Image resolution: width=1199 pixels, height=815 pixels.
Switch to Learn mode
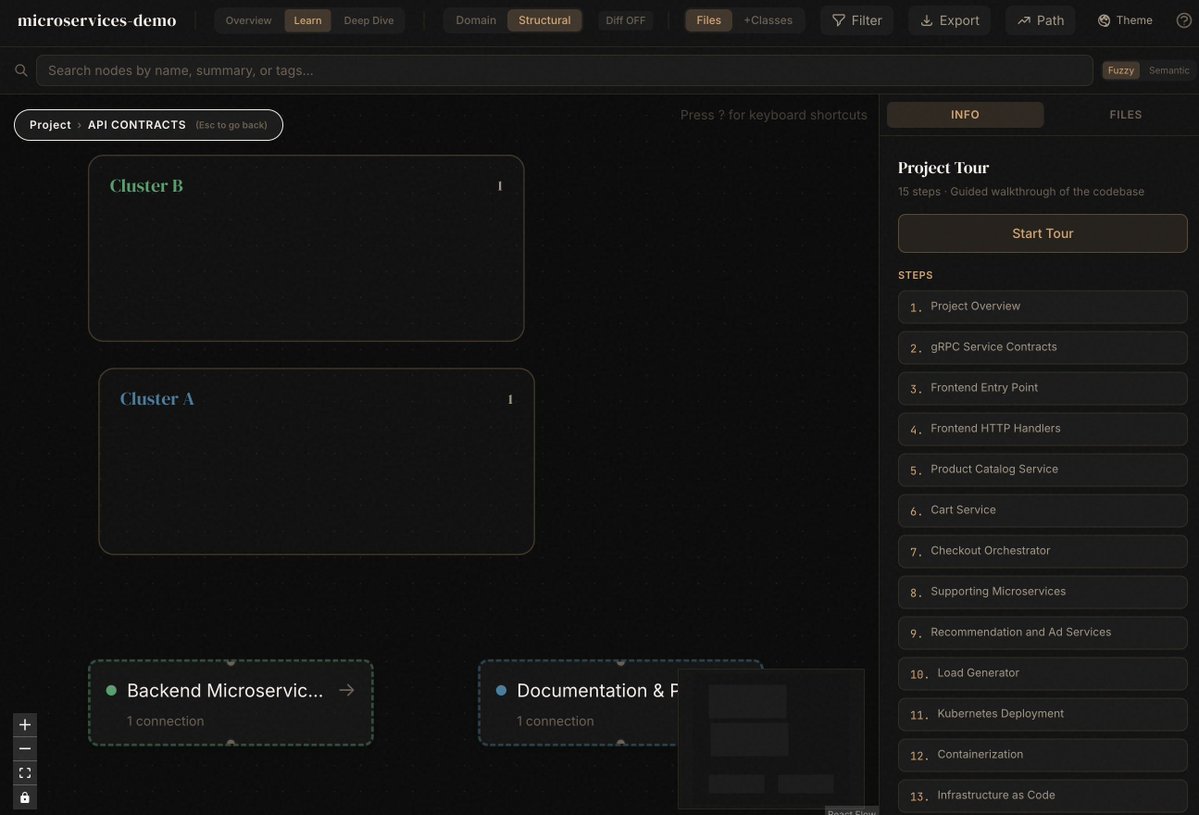[307, 21]
